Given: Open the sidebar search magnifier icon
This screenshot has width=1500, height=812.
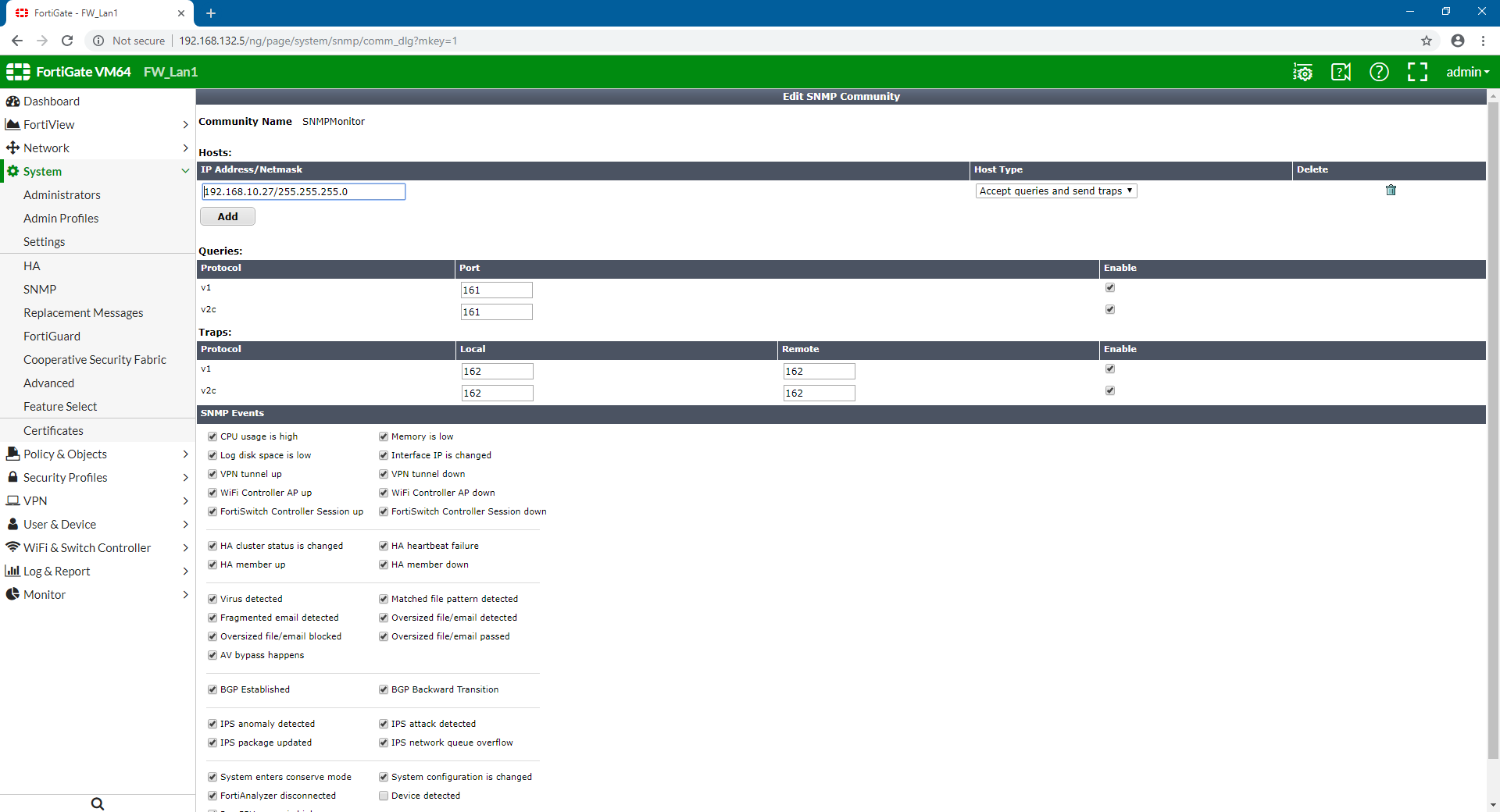Looking at the screenshot, I should tap(98, 803).
